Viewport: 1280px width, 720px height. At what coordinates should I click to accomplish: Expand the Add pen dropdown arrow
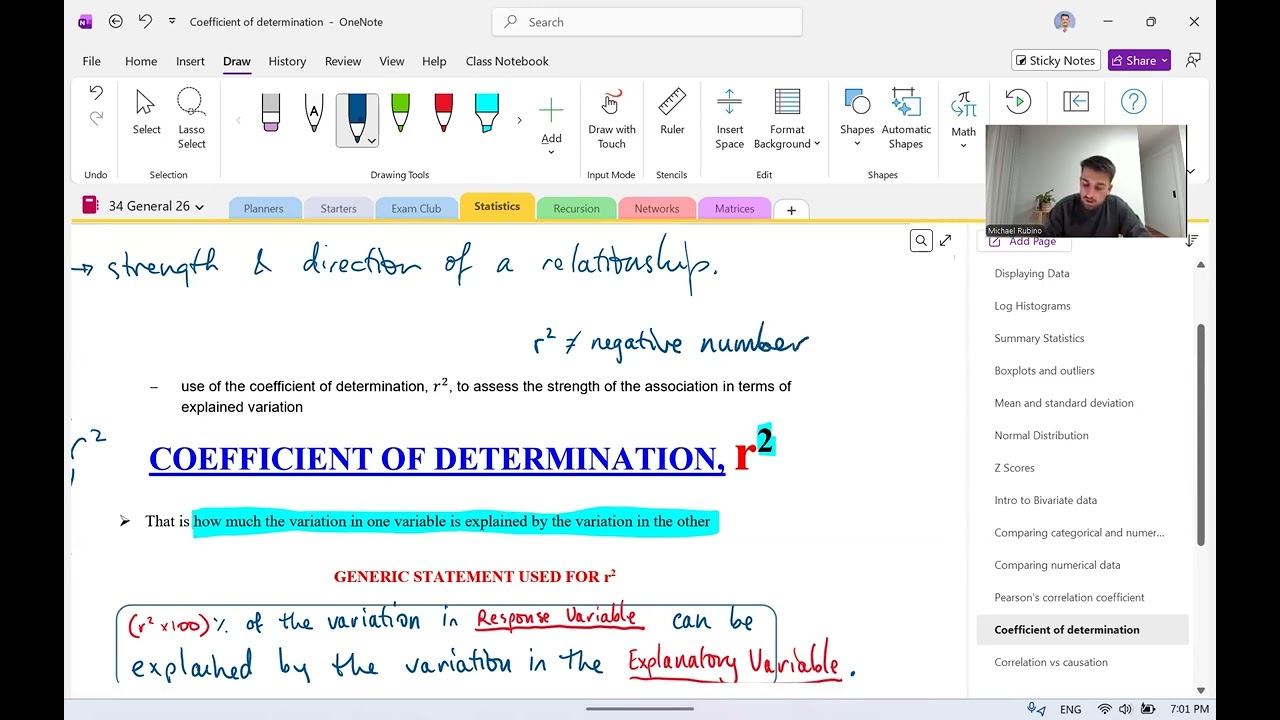(551, 152)
